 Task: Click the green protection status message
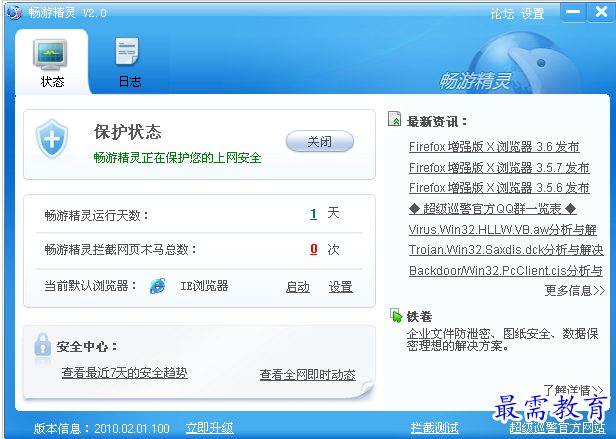(178, 158)
